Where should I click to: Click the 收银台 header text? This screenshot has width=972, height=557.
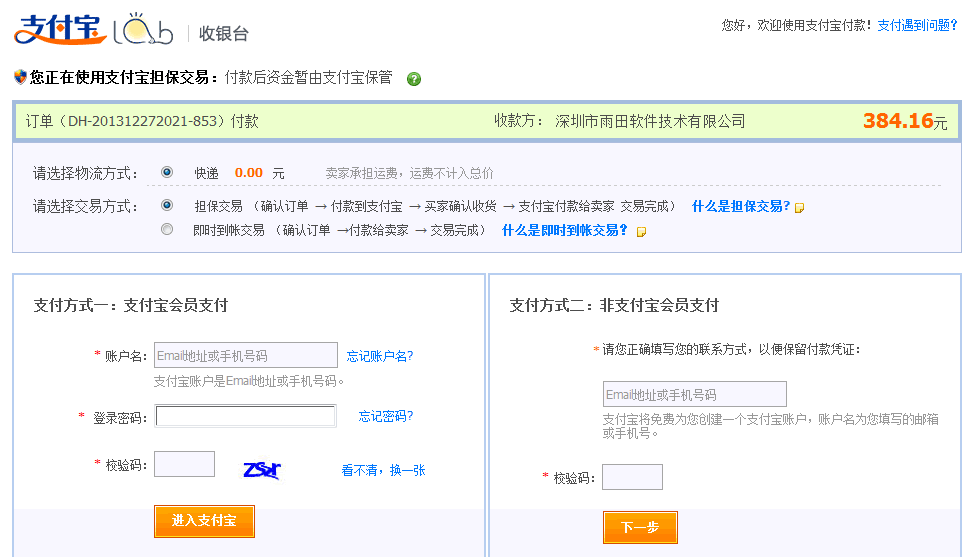pyautogui.click(x=224, y=33)
